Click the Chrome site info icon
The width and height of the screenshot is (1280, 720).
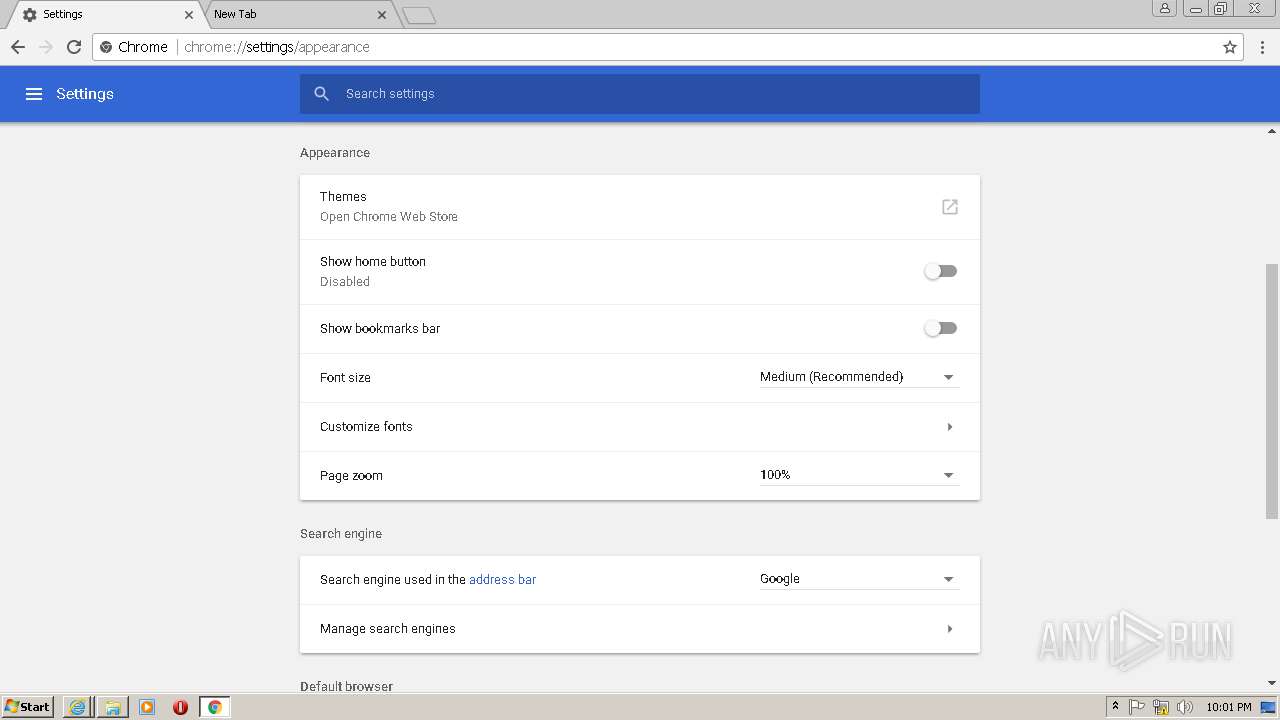tap(106, 47)
